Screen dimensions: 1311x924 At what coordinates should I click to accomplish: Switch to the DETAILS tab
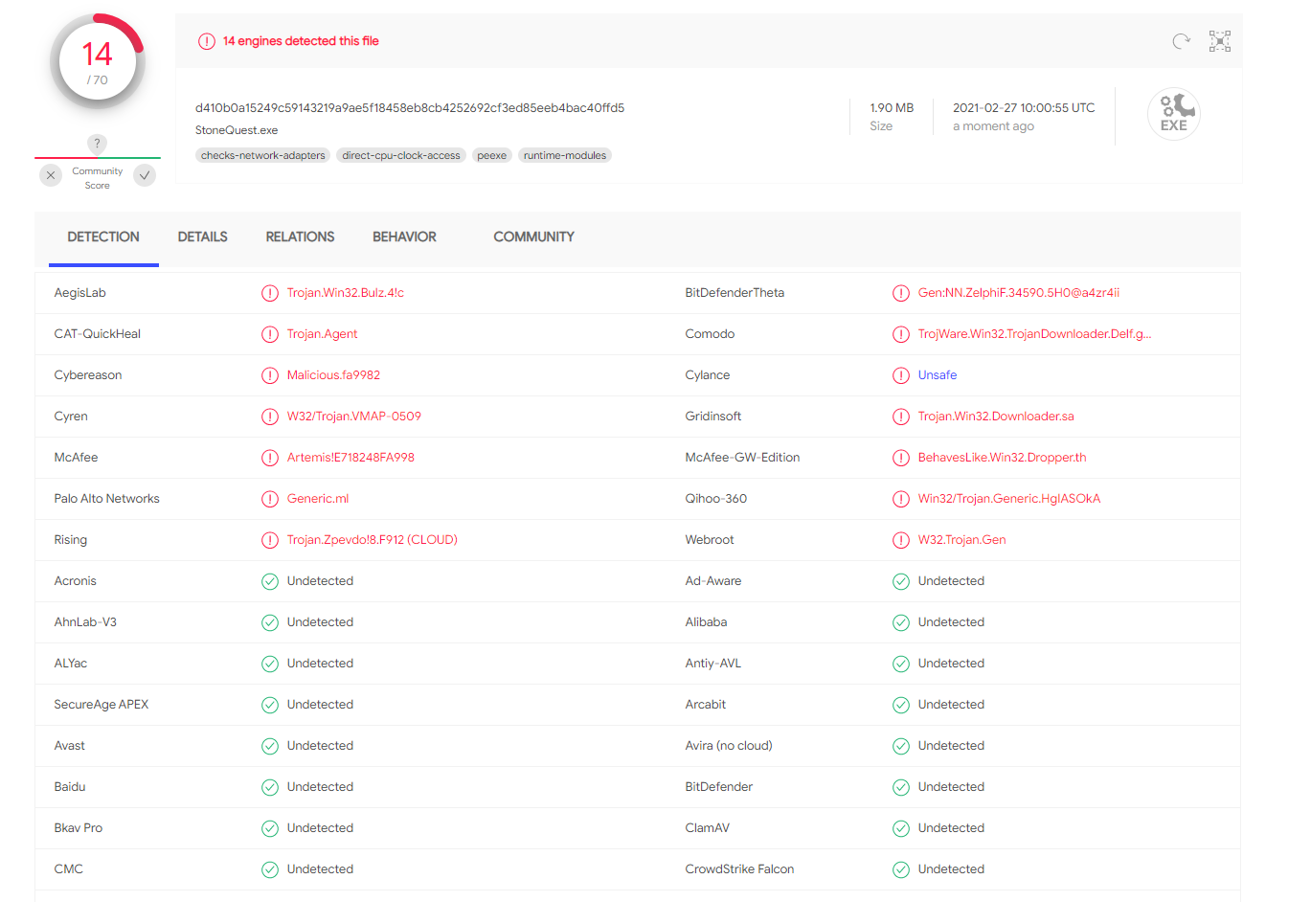[202, 237]
